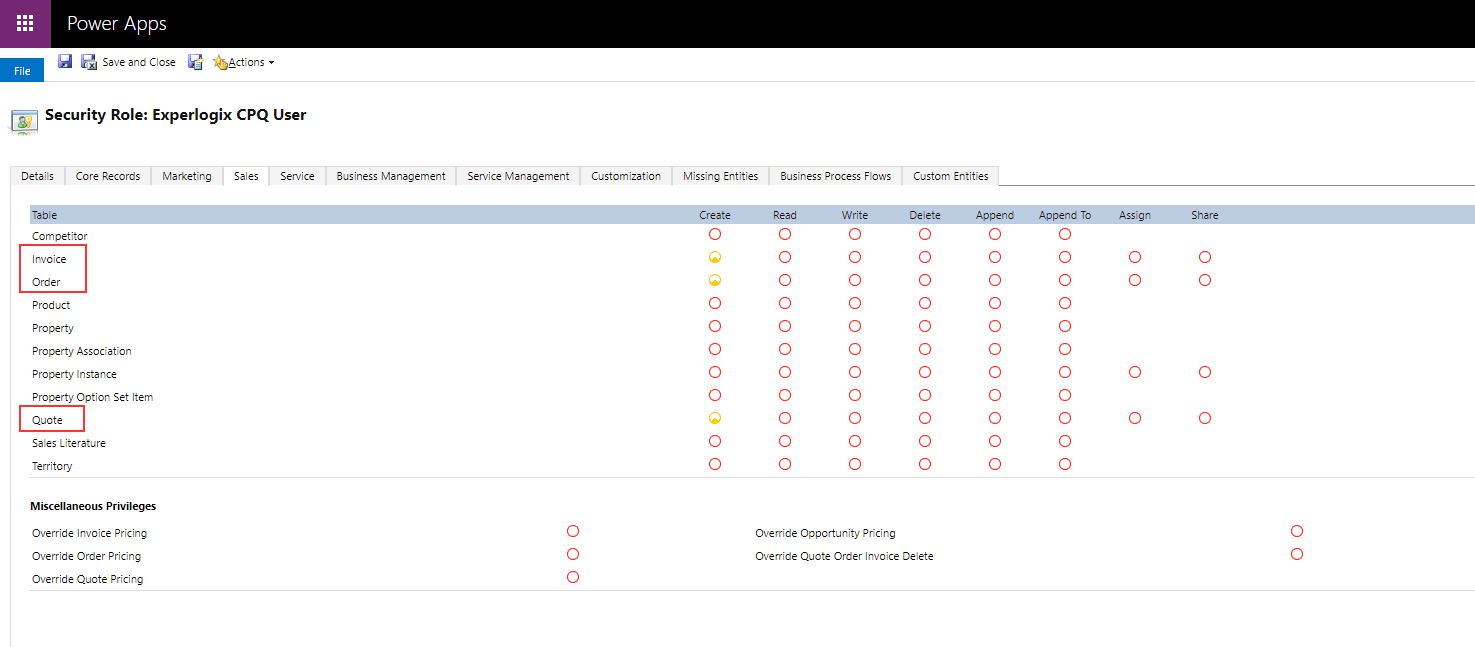Click the Read column header

(x=785, y=215)
